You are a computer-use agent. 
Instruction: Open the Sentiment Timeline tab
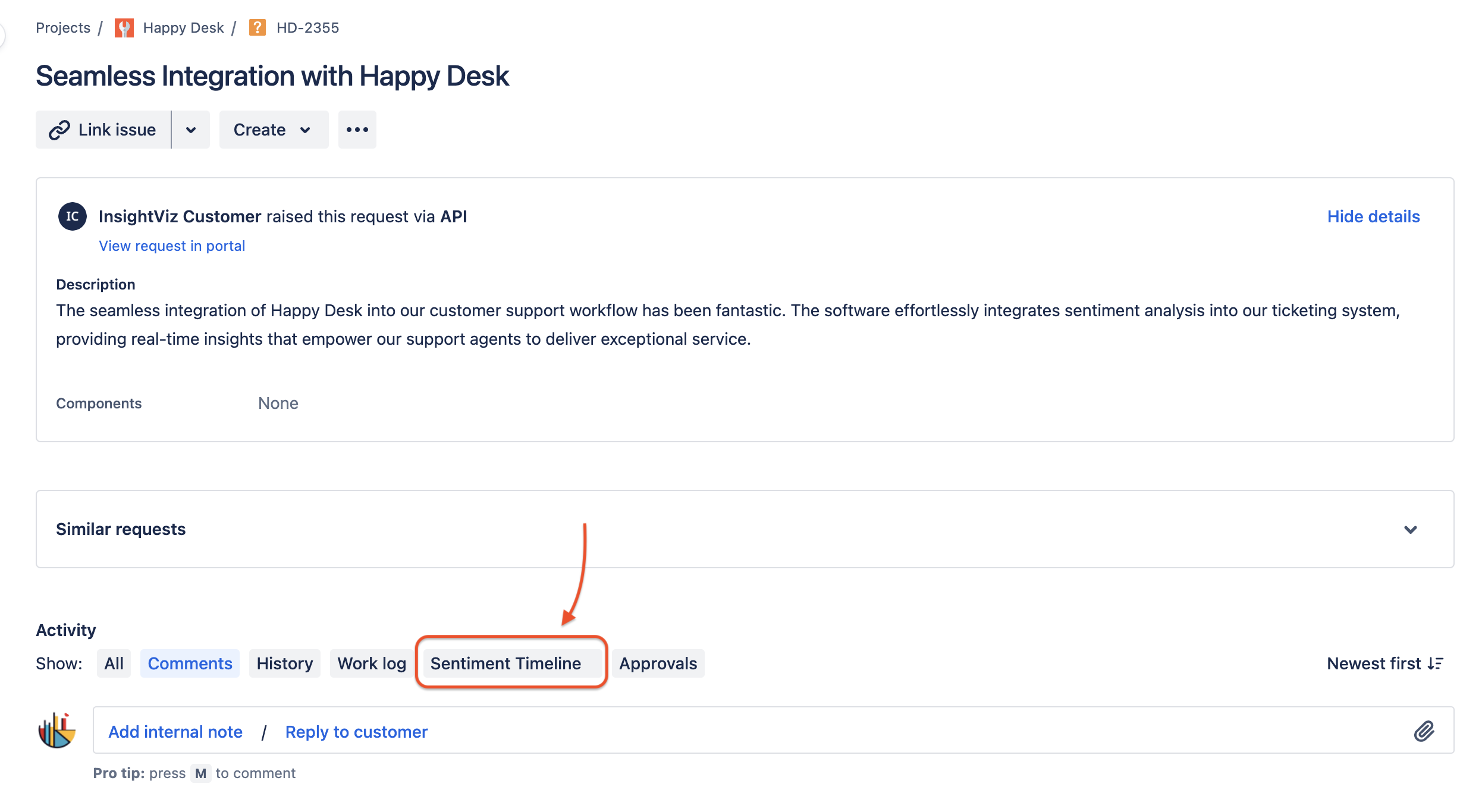(505, 663)
